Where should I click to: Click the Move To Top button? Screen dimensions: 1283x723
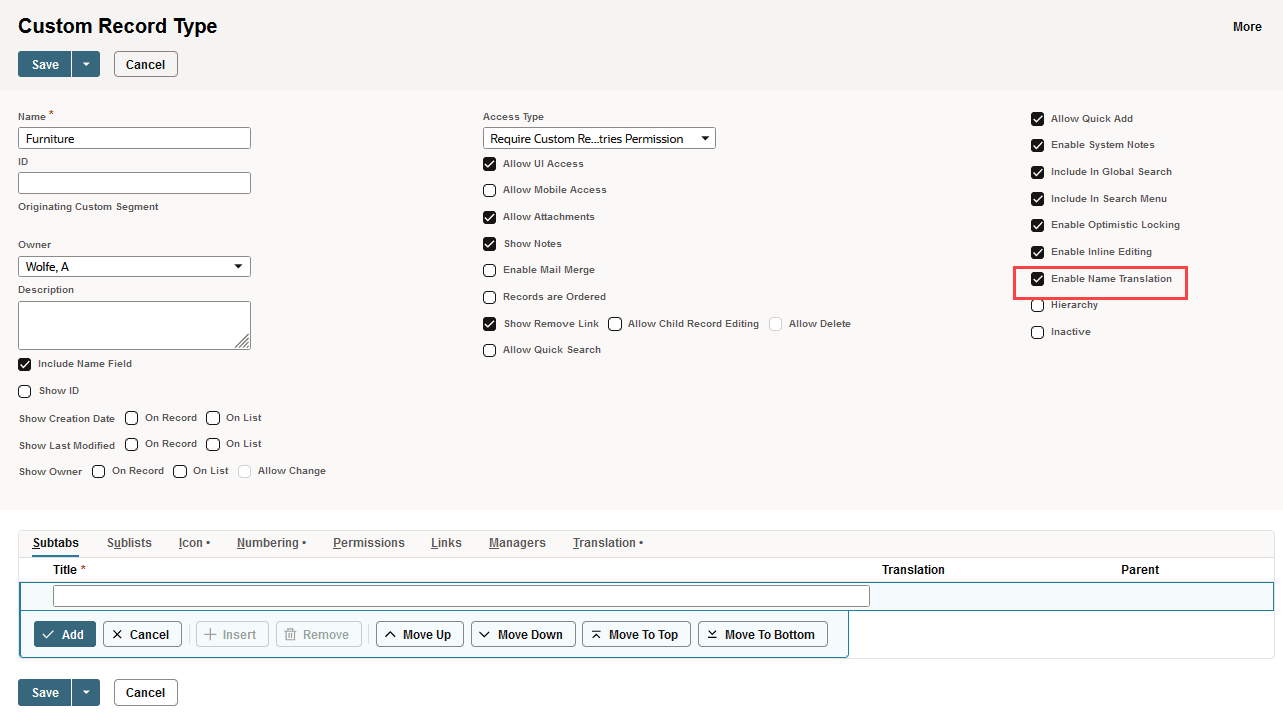[x=636, y=634]
